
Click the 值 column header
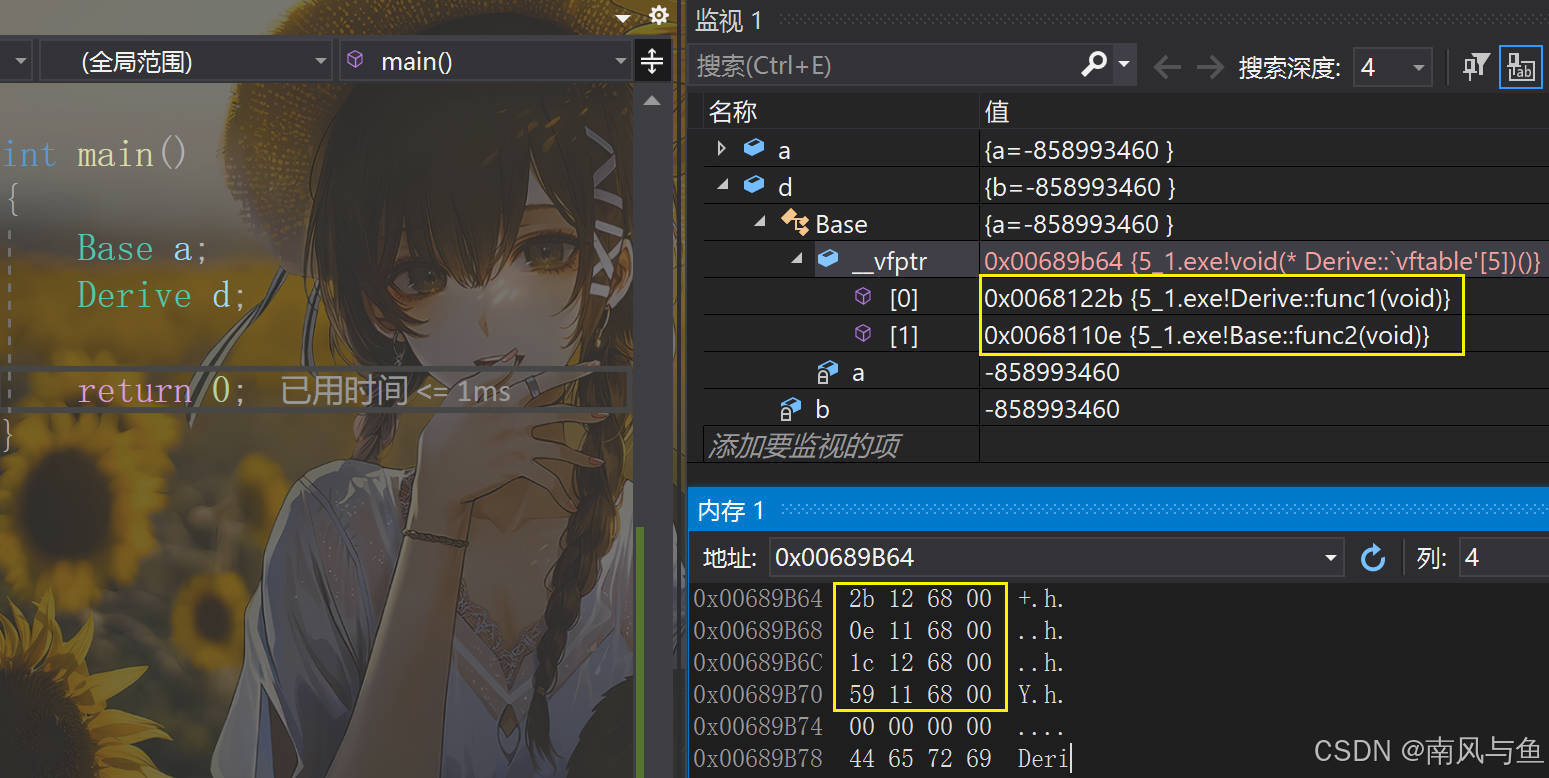coord(997,111)
